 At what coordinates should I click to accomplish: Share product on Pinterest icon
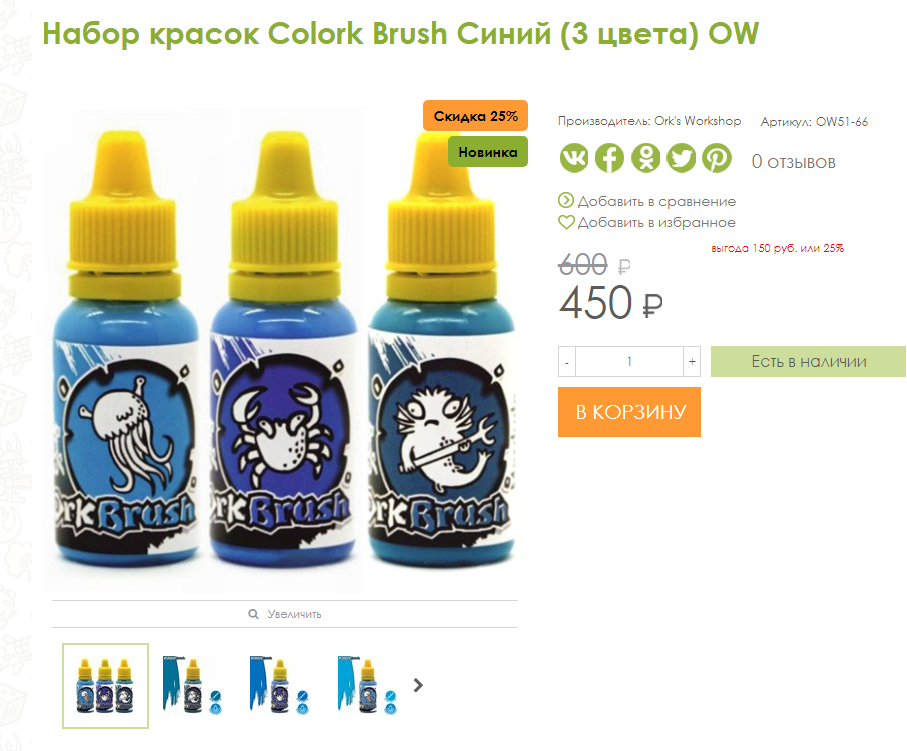(x=717, y=157)
